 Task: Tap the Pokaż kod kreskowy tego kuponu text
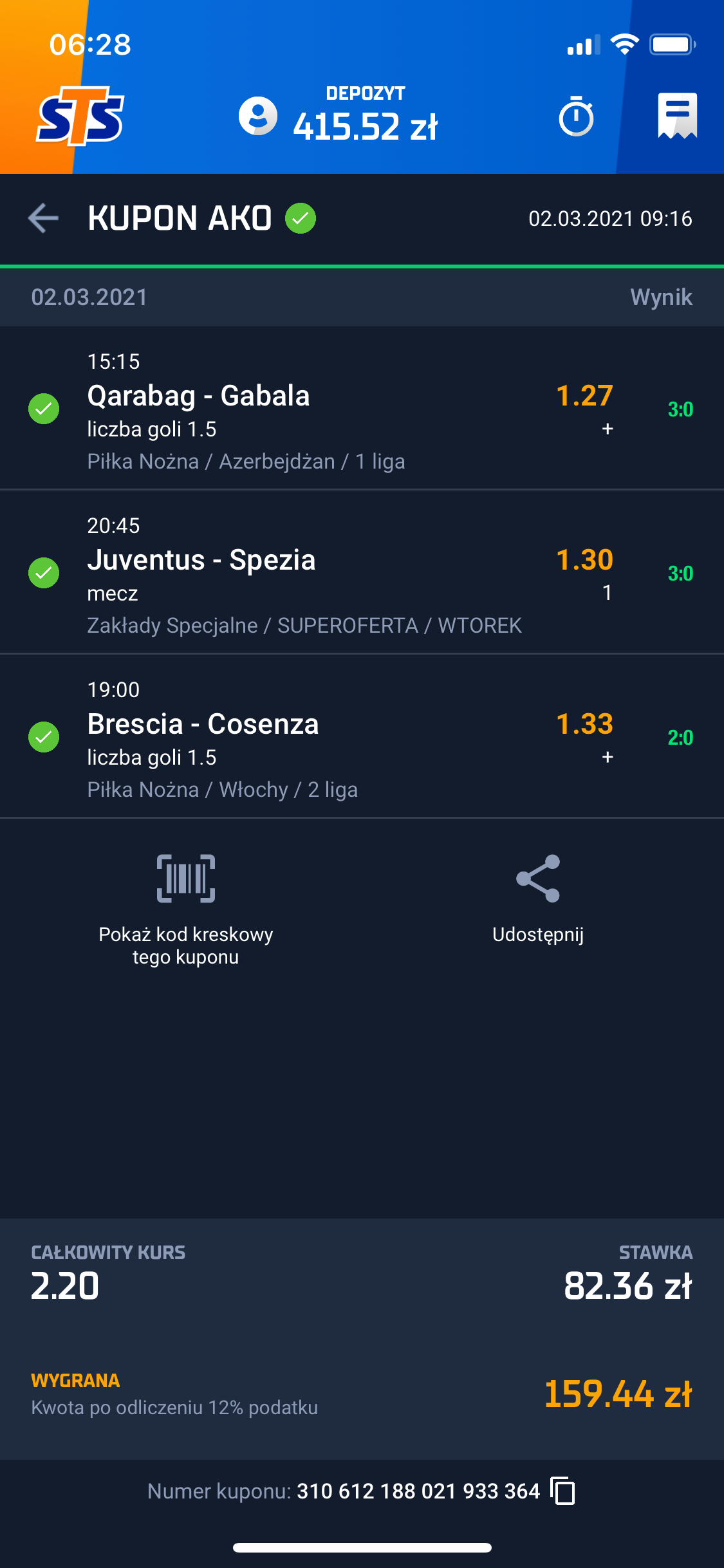point(186,946)
